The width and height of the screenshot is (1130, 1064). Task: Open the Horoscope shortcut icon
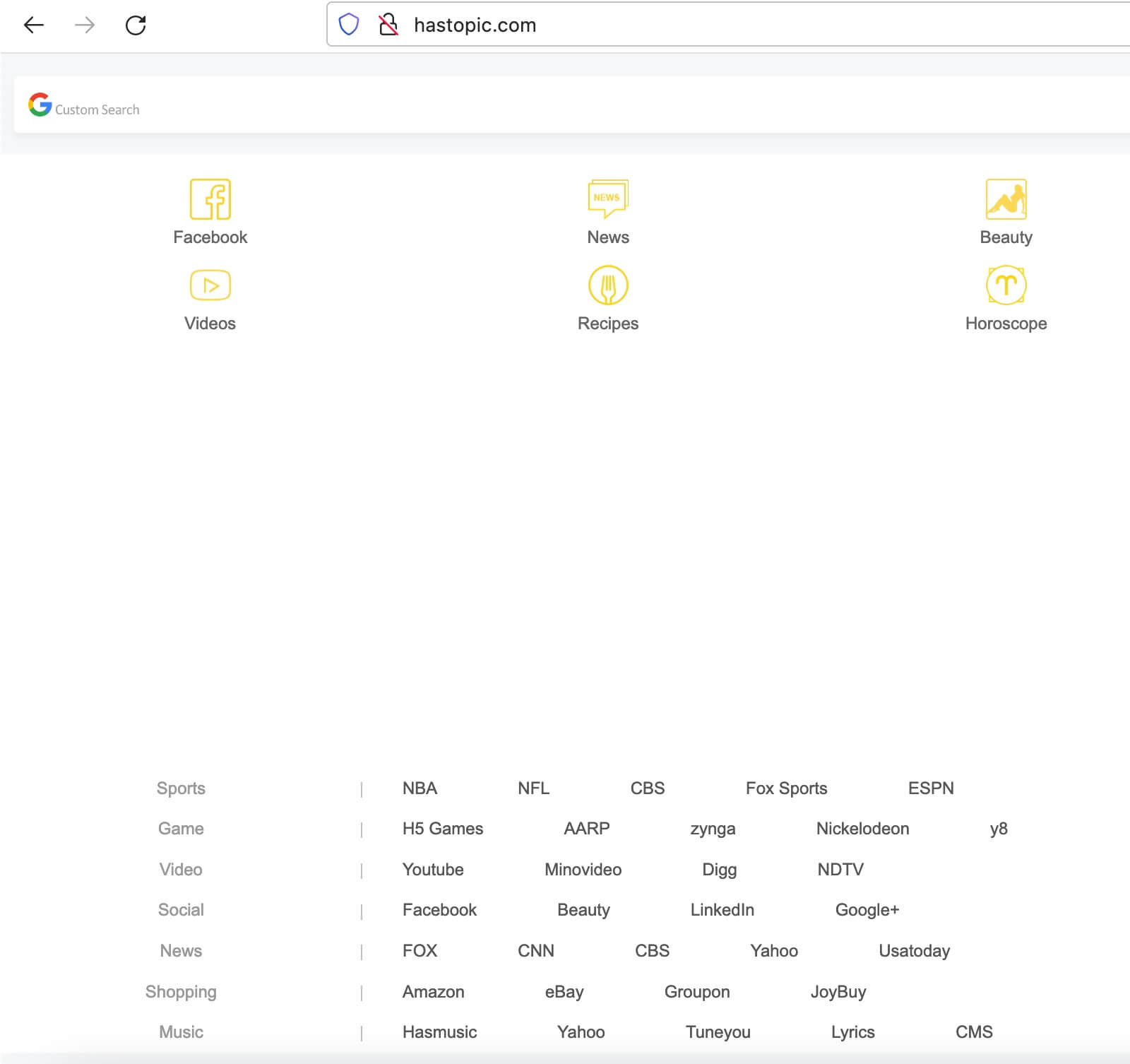click(1007, 285)
